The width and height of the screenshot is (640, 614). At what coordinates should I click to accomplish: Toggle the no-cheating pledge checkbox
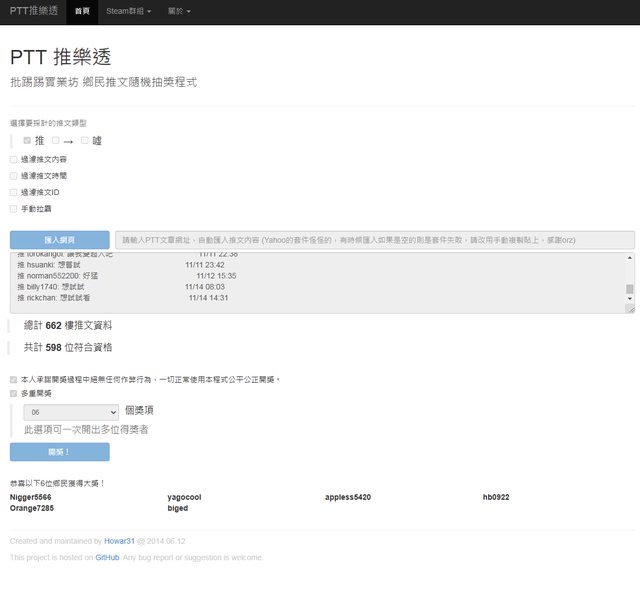[13, 380]
